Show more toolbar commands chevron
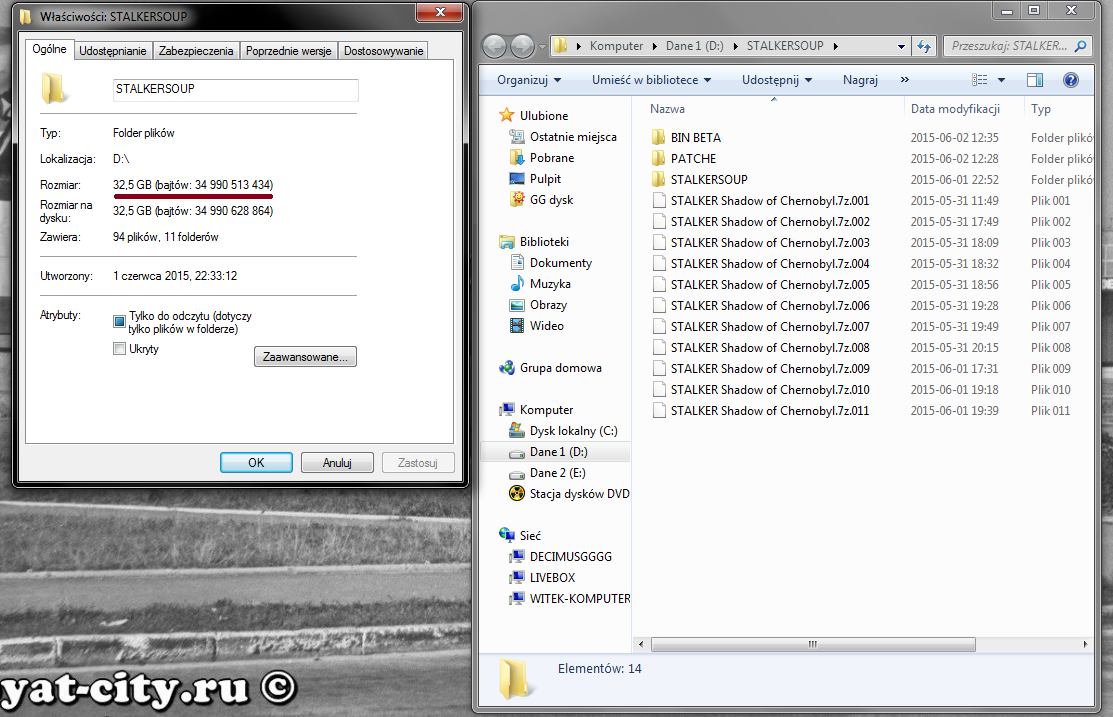 pyautogui.click(x=904, y=80)
